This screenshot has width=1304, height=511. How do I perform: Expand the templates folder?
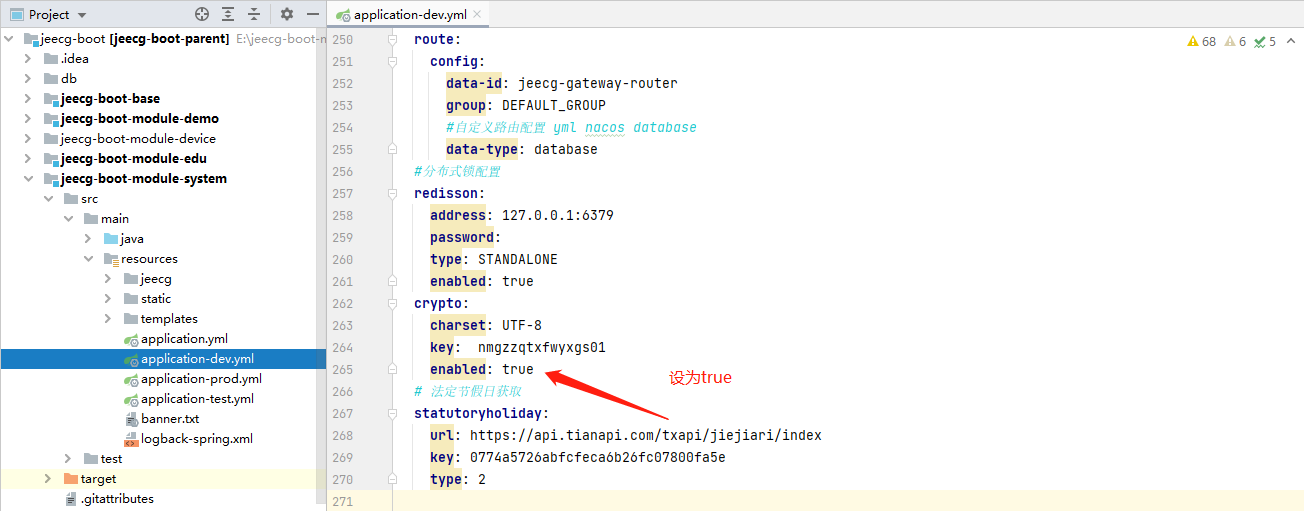coord(108,318)
